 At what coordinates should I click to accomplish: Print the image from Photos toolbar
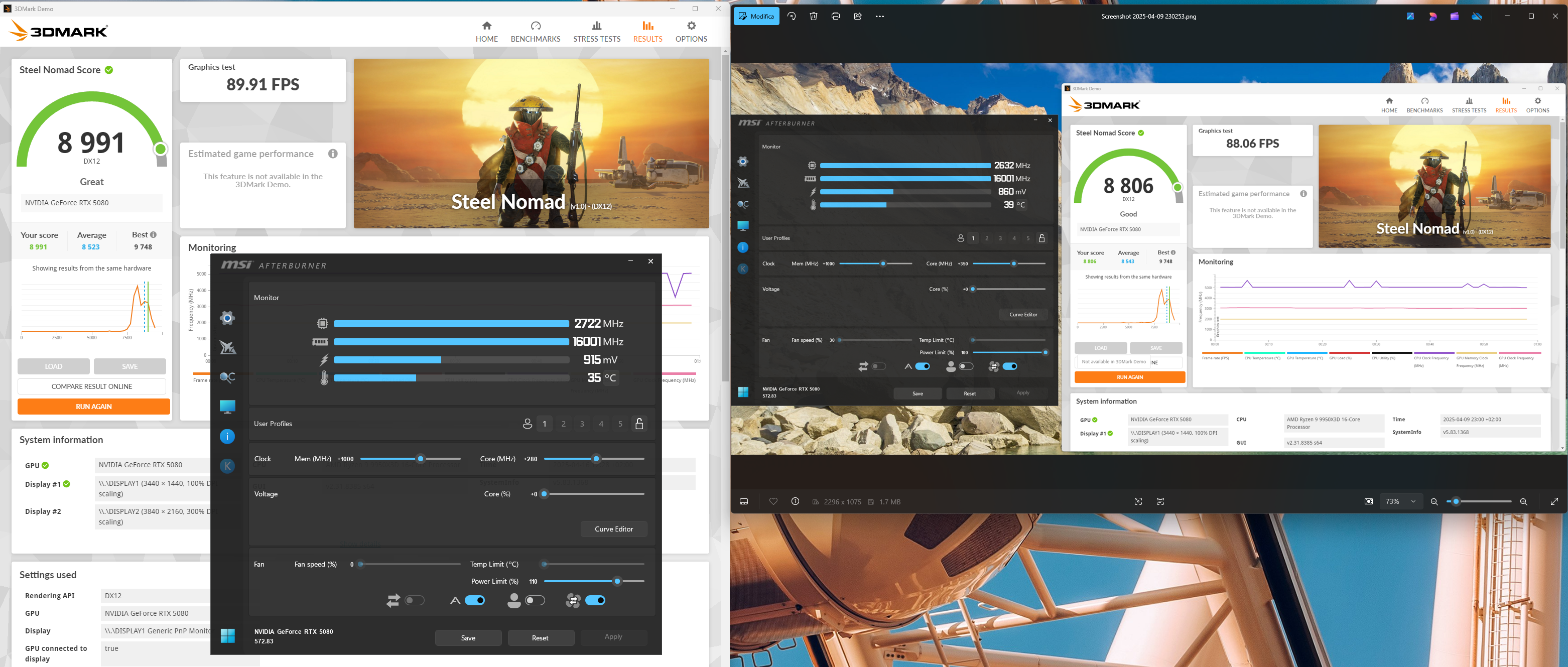point(835,17)
